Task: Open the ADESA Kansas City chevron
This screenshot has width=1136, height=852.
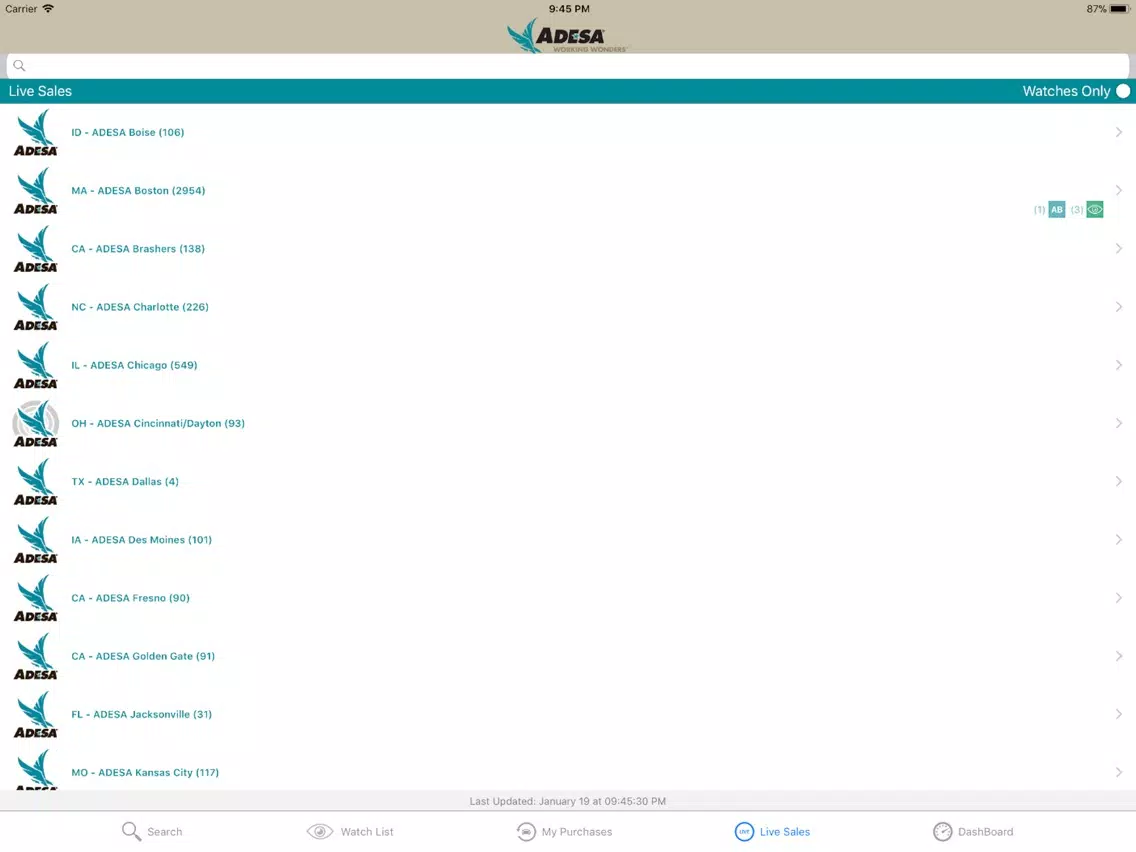Action: [x=1119, y=772]
